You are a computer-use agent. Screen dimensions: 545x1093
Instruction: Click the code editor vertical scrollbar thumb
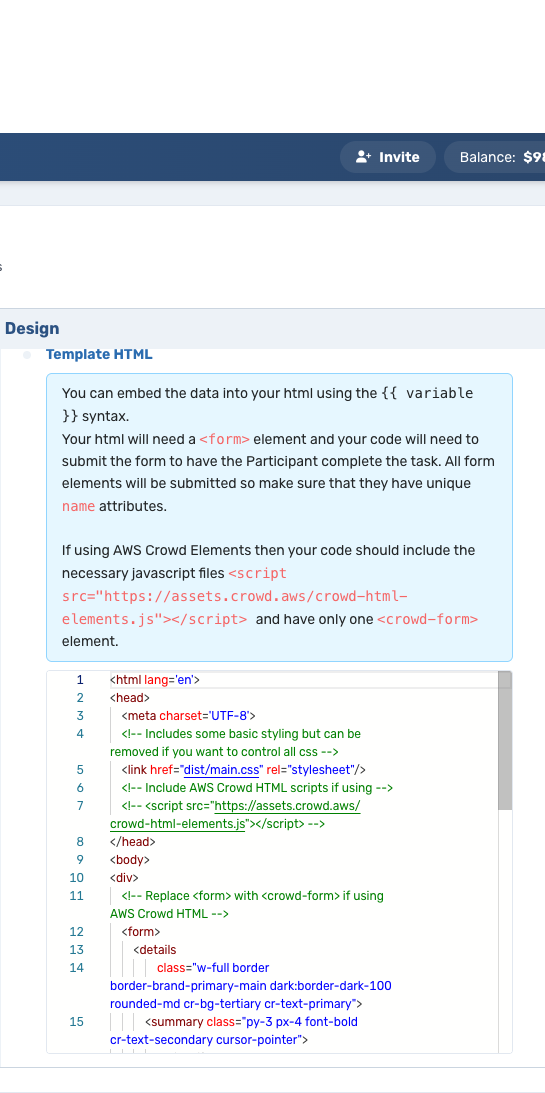click(505, 740)
